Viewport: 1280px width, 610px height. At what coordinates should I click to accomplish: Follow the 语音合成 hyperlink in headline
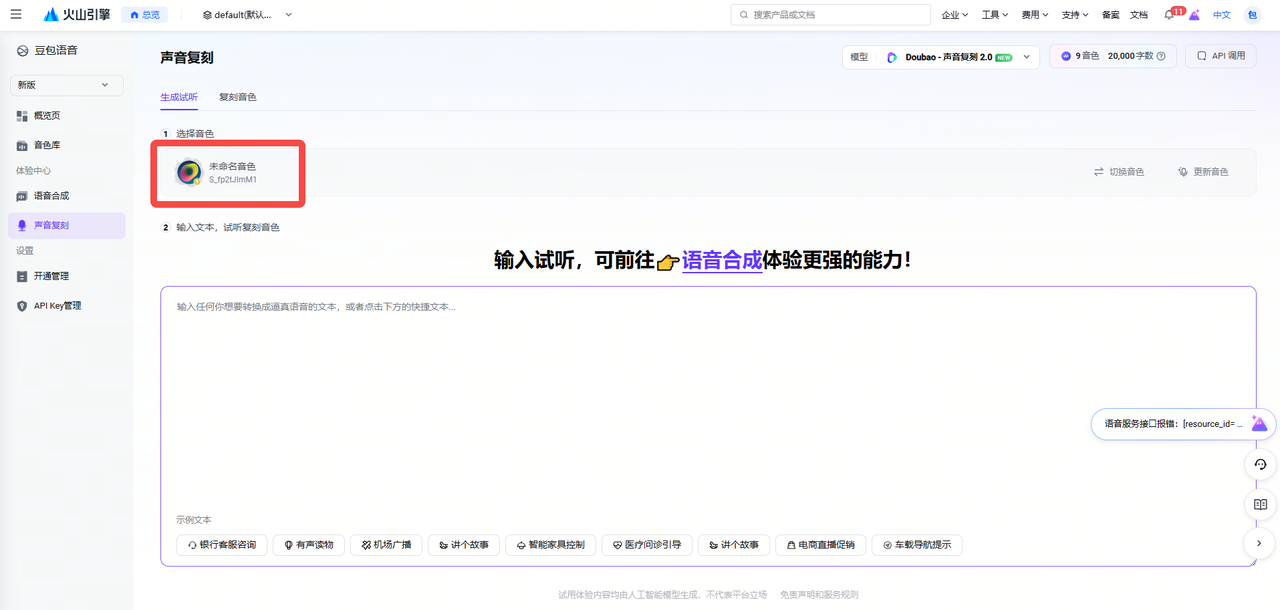722,261
